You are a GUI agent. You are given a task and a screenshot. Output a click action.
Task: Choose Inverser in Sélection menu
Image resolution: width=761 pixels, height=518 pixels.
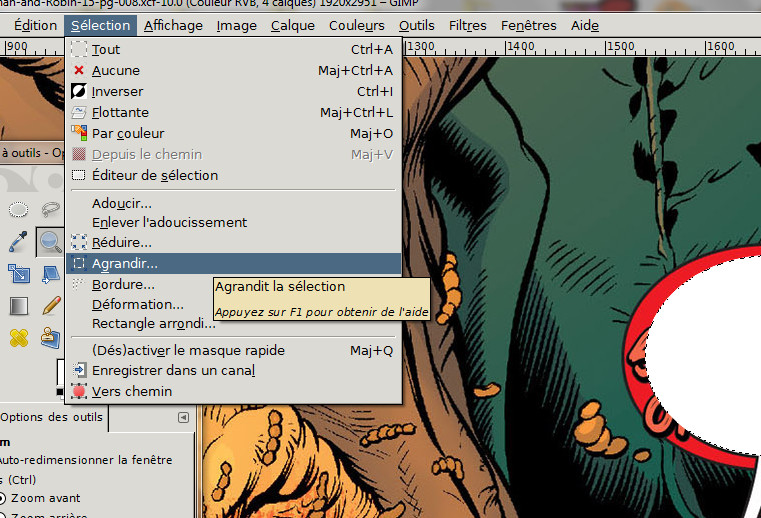point(233,91)
